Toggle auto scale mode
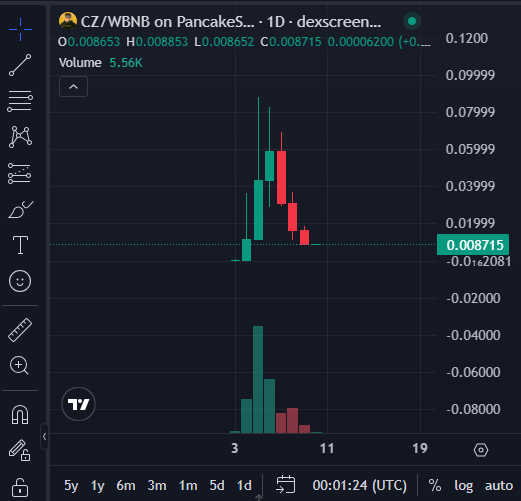This screenshot has width=521, height=501. tap(499, 486)
